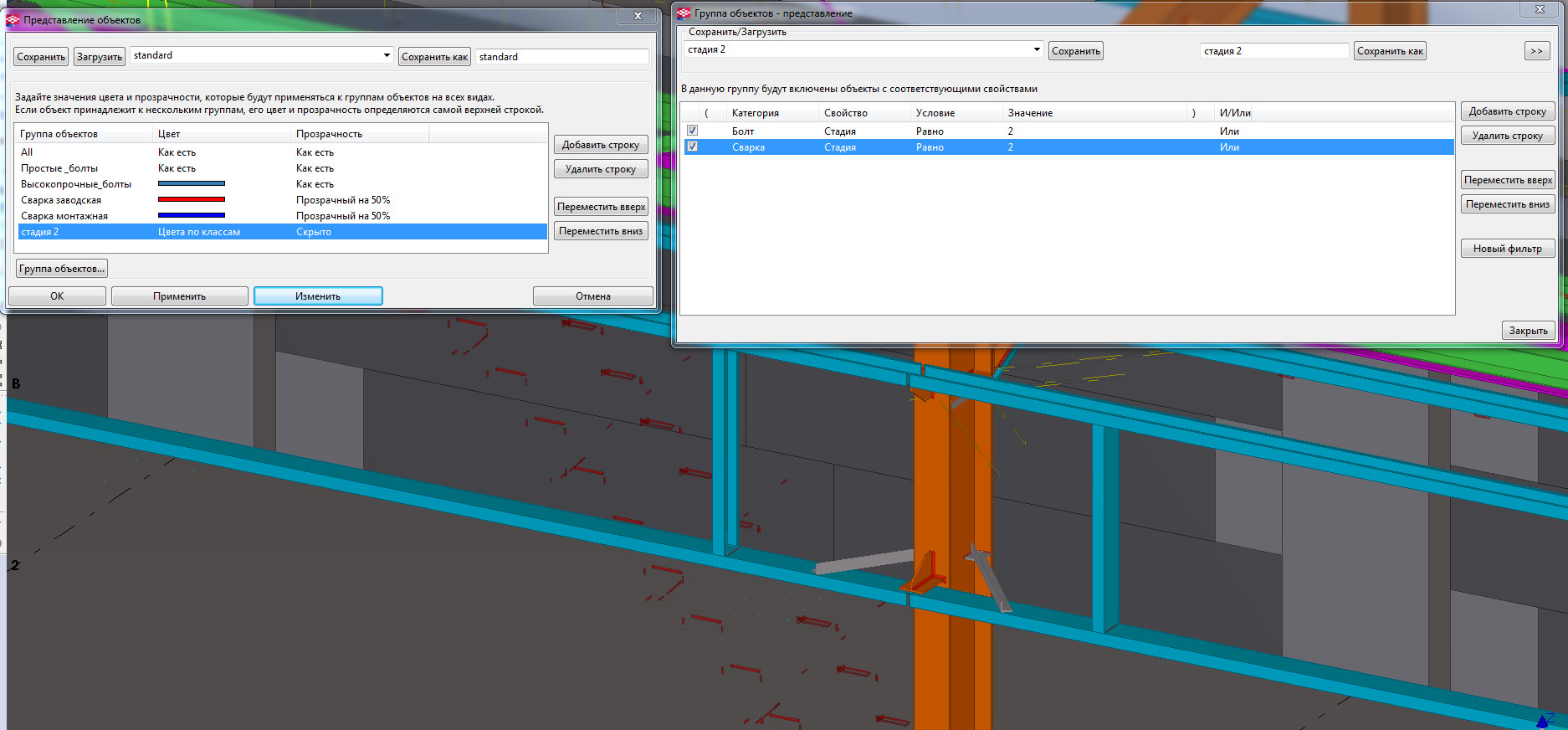1568x730 pixels.
Task: Select the 'Сварка заводская' red color swatch
Action: 192,200
